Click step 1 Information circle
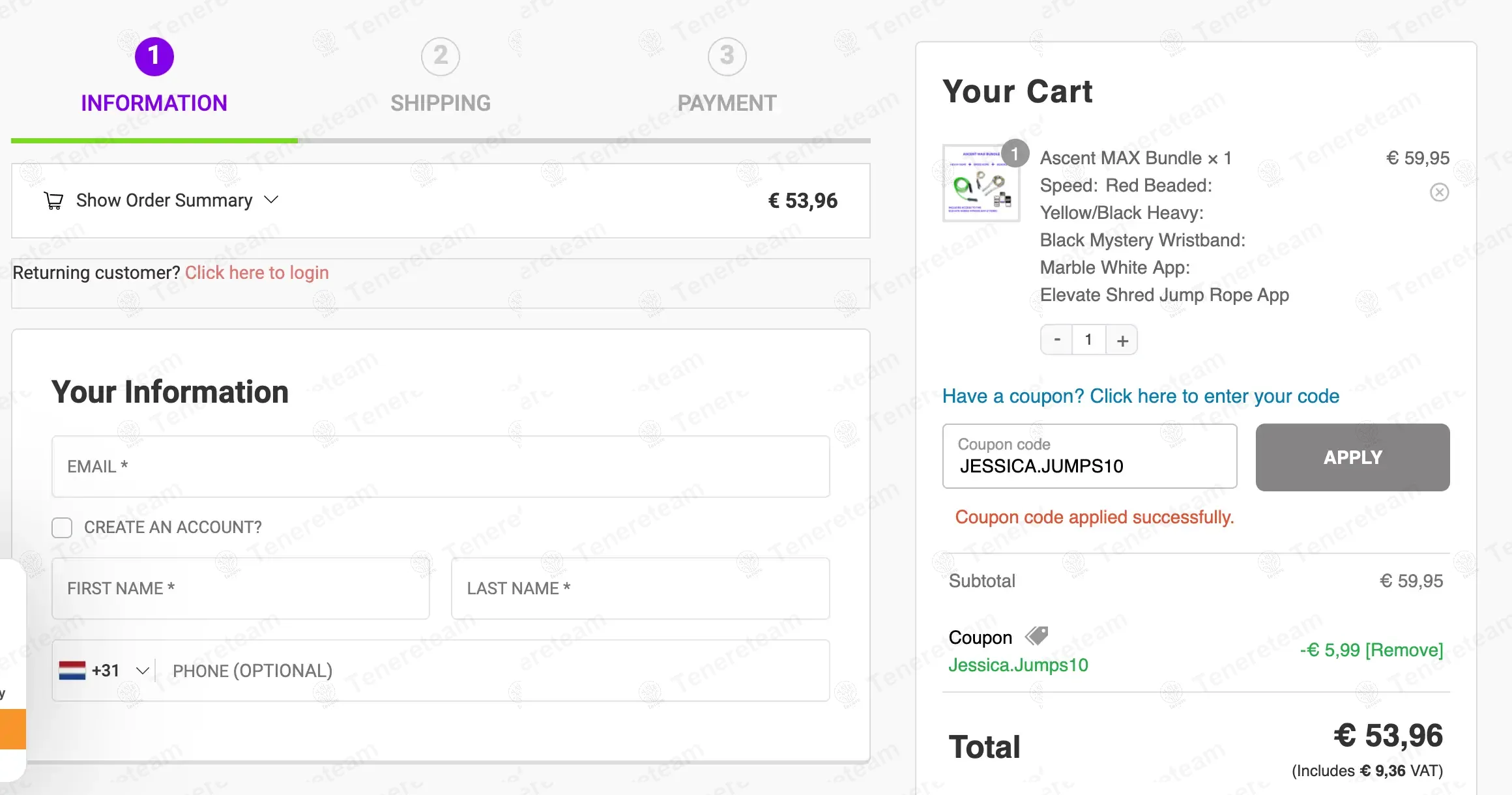 click(x=154, y=56)
